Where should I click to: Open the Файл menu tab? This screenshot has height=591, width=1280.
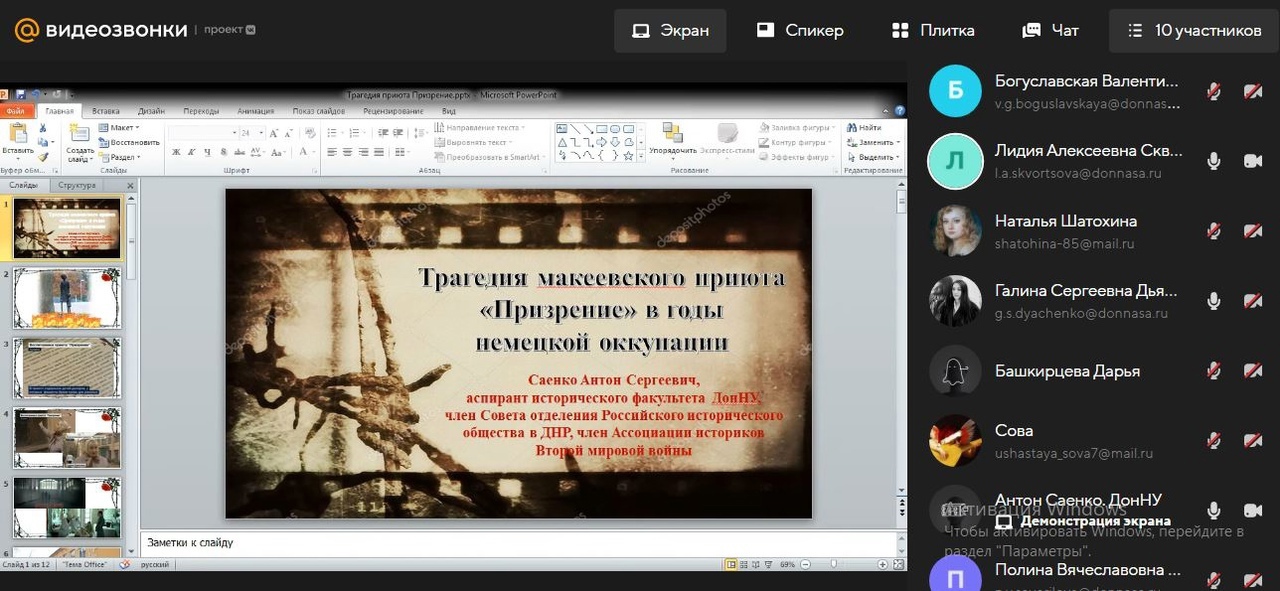click(17, 111)
